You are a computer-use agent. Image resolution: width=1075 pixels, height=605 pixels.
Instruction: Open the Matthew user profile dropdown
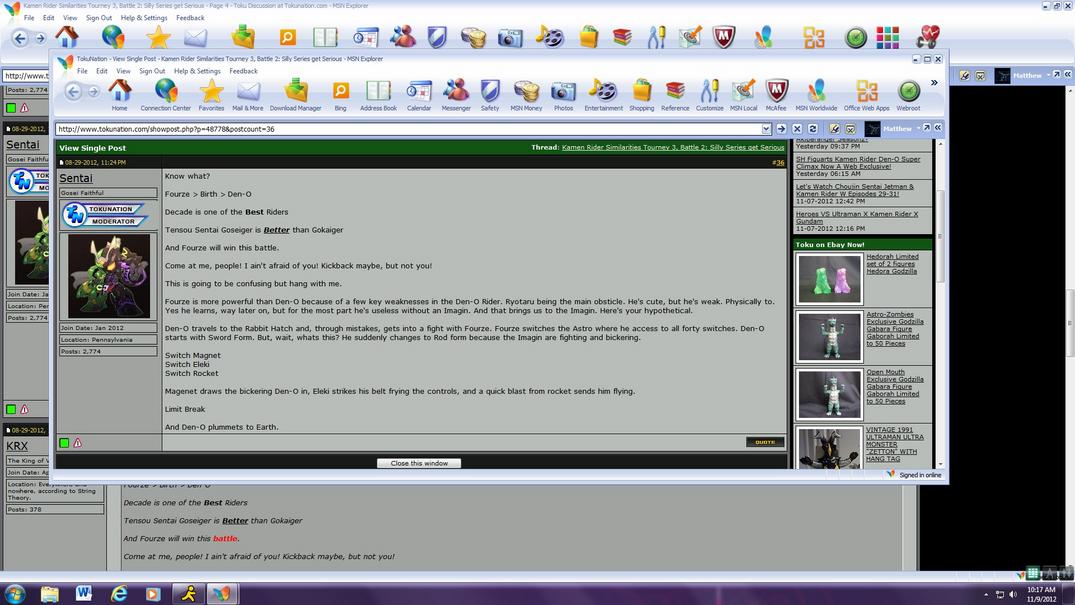897,129
